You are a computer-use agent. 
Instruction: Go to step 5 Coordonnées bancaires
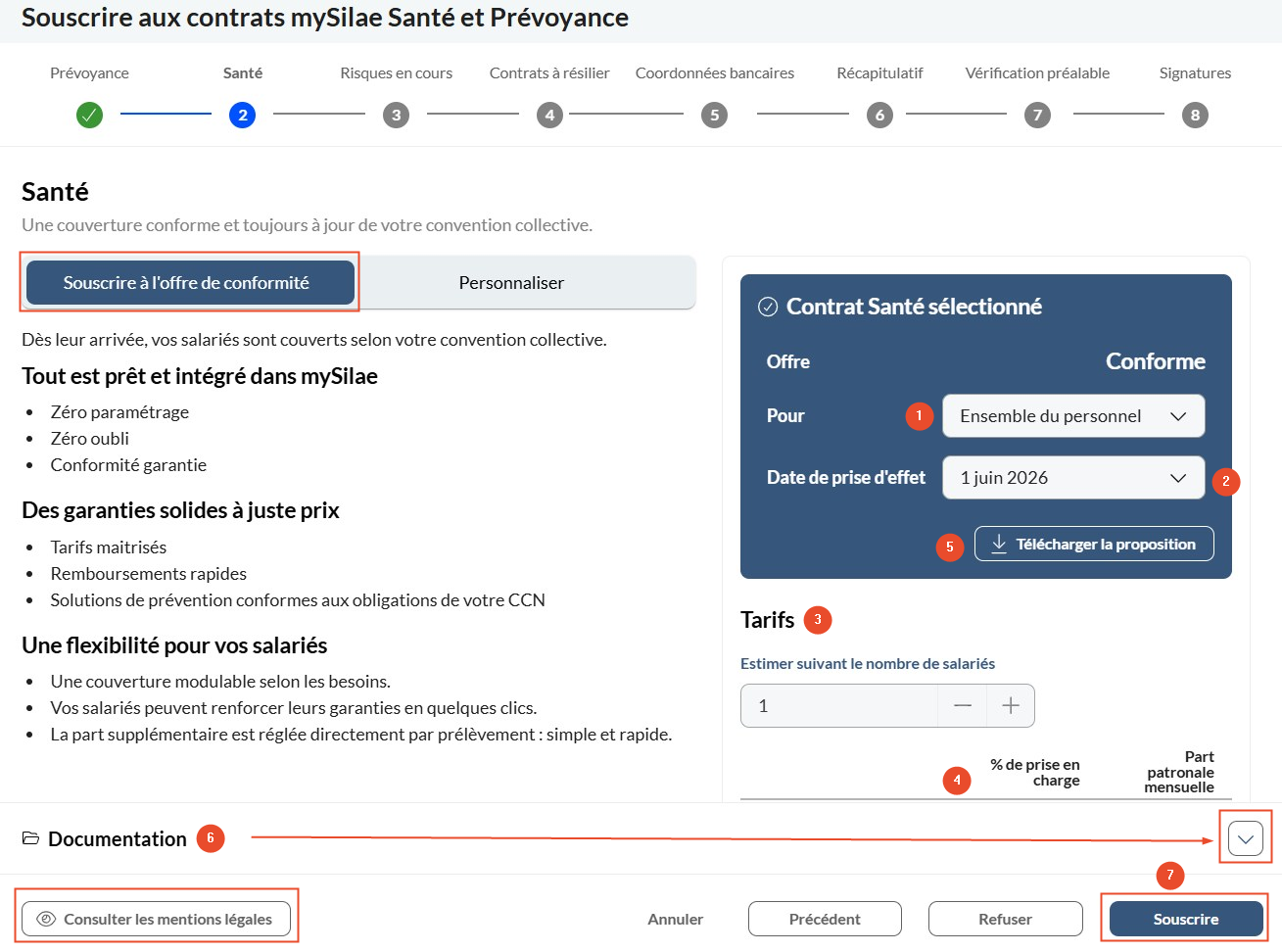pos(715,116)
